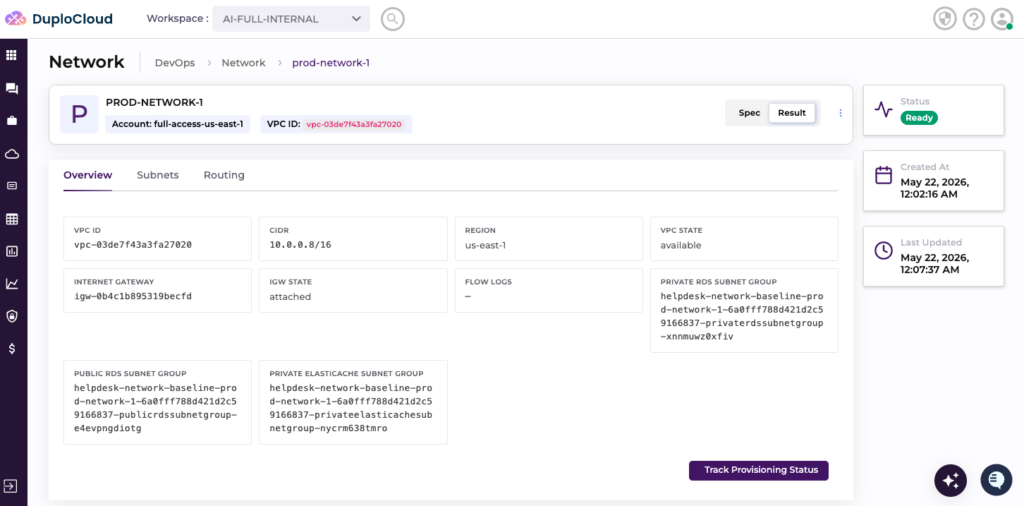This screenshot has height=506, width=1024.
Task: Open the chat support bubble button
Action: 996,481
